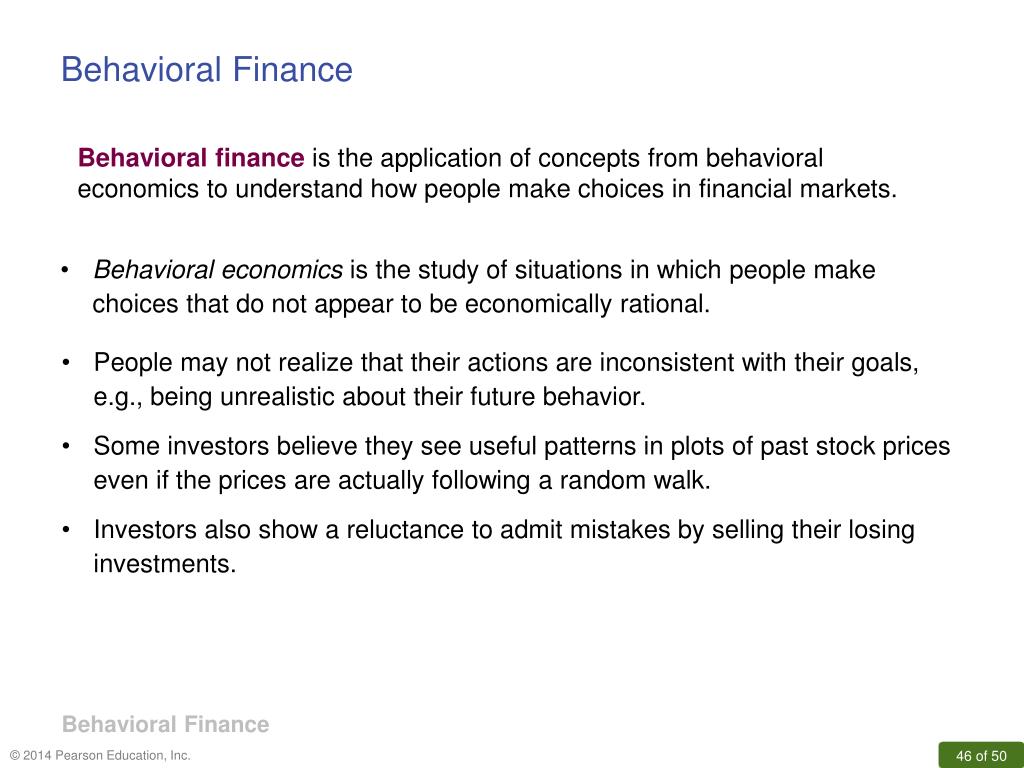Screen dimensions: 1024x768
Task: Click the words economically rational
Action: [x=587, y=304]
